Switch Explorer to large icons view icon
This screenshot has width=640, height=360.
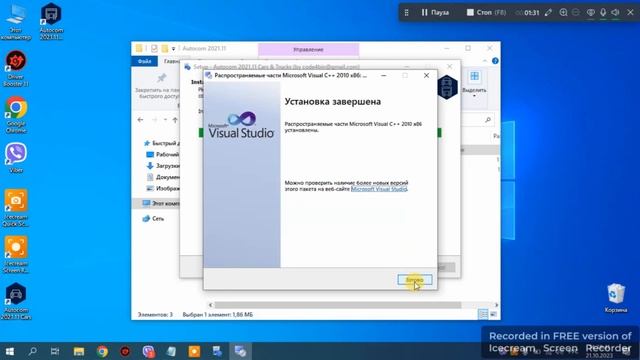(493, 314)
